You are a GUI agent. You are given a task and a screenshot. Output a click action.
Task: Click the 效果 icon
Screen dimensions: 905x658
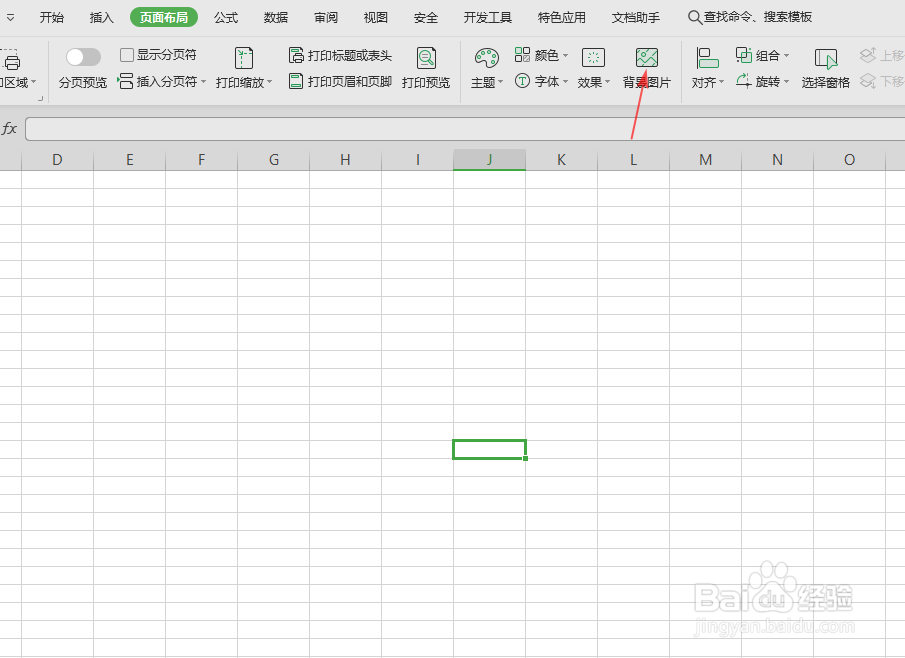pos(593,58)
